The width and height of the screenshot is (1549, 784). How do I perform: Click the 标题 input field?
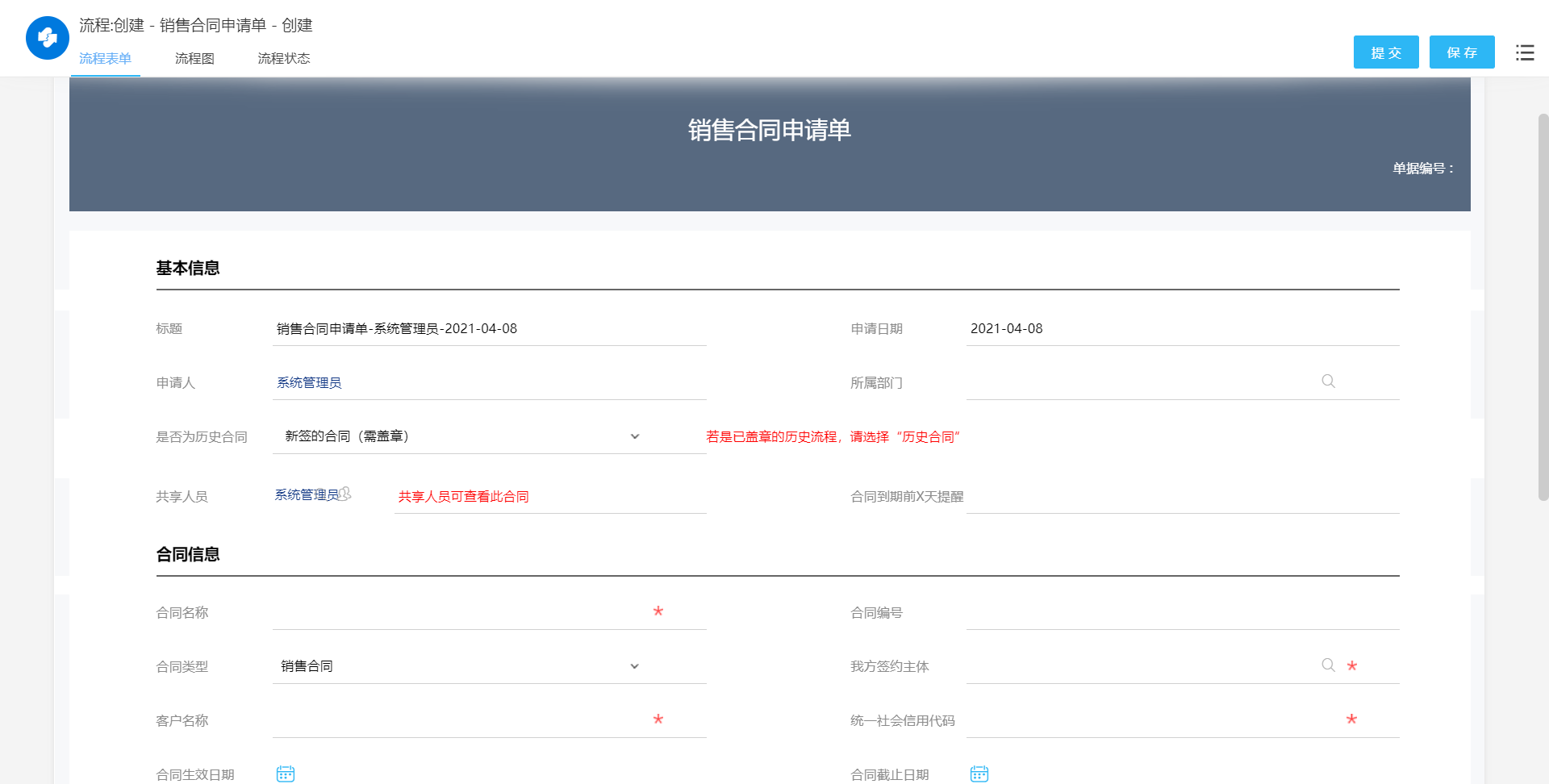click(489, 328)
